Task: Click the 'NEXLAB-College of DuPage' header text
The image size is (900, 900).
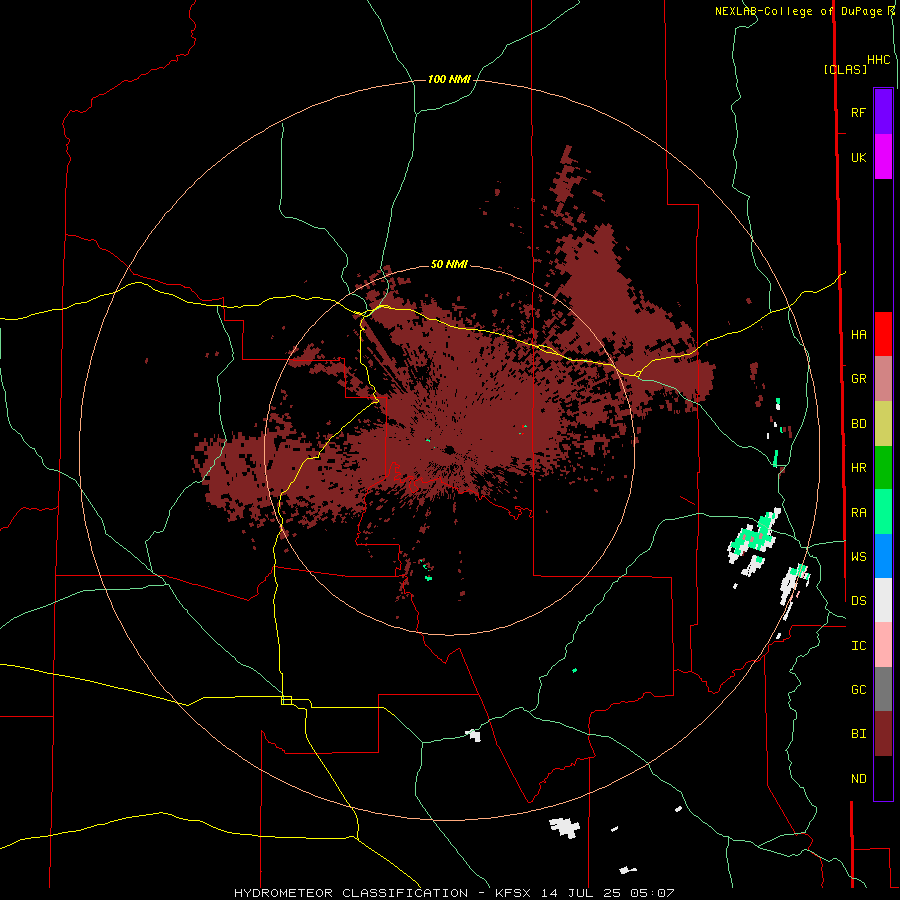Action: pos(798,11)
